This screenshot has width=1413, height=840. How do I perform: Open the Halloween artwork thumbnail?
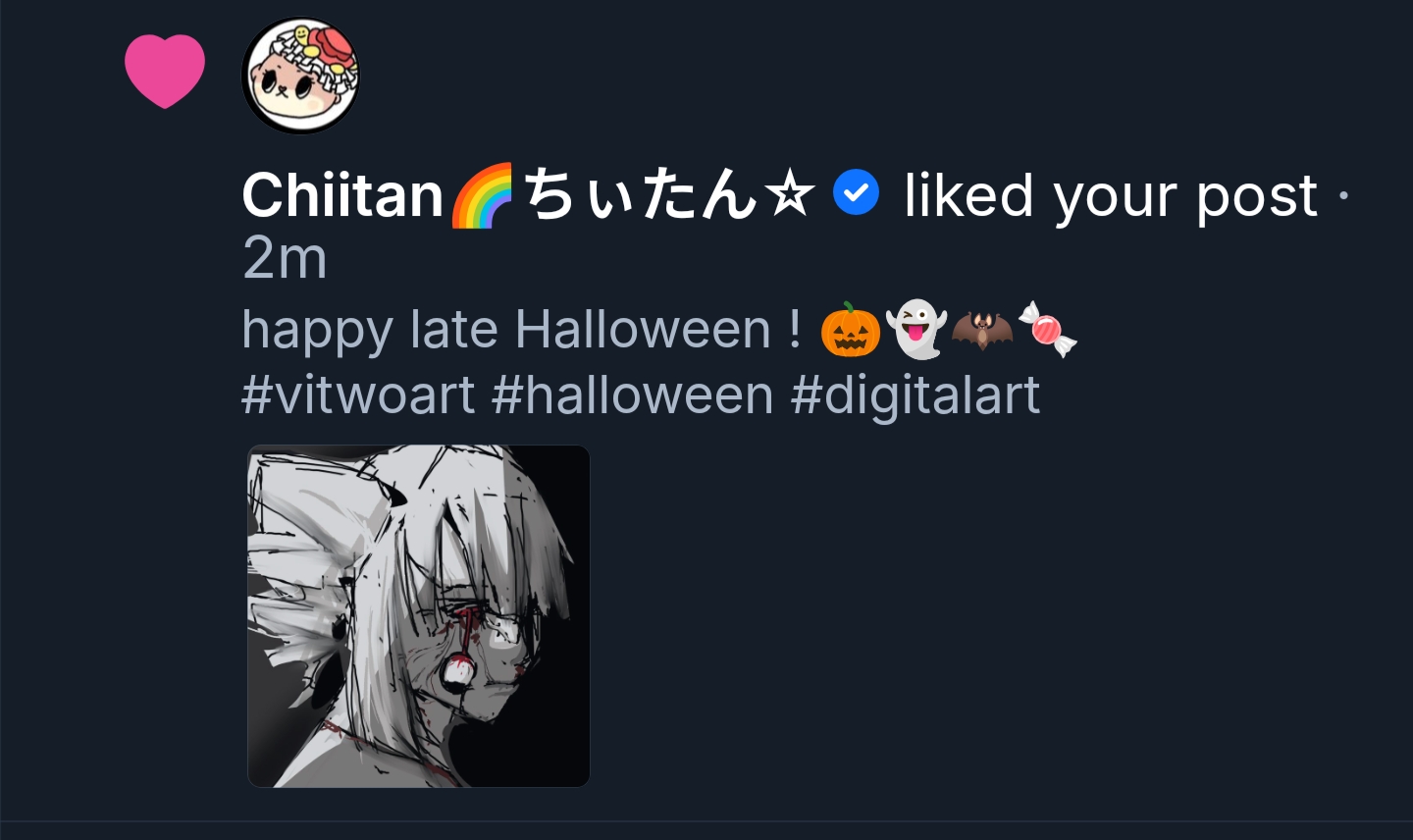(419, 616)
